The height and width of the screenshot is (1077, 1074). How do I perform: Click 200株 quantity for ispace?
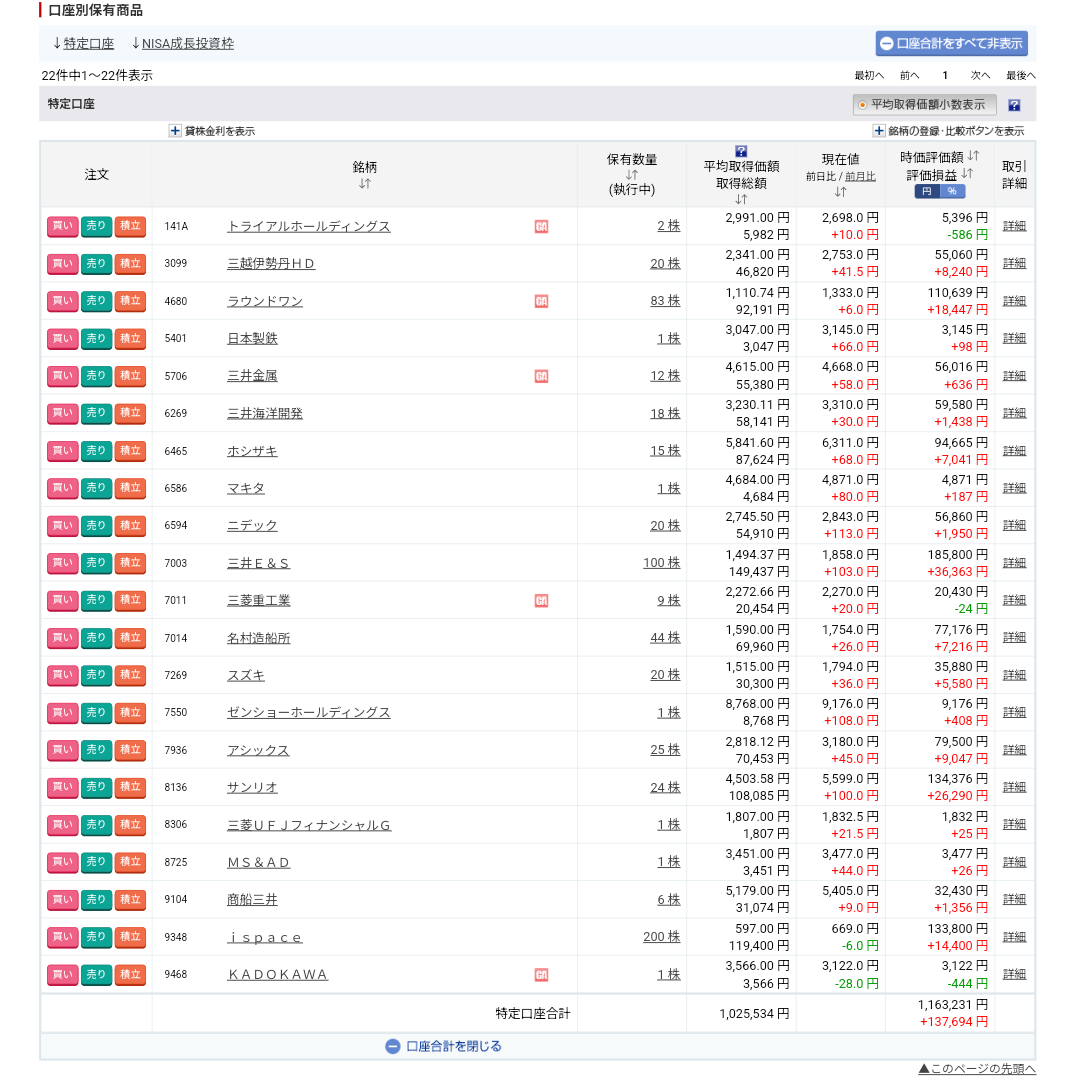(x=661, y=937)
